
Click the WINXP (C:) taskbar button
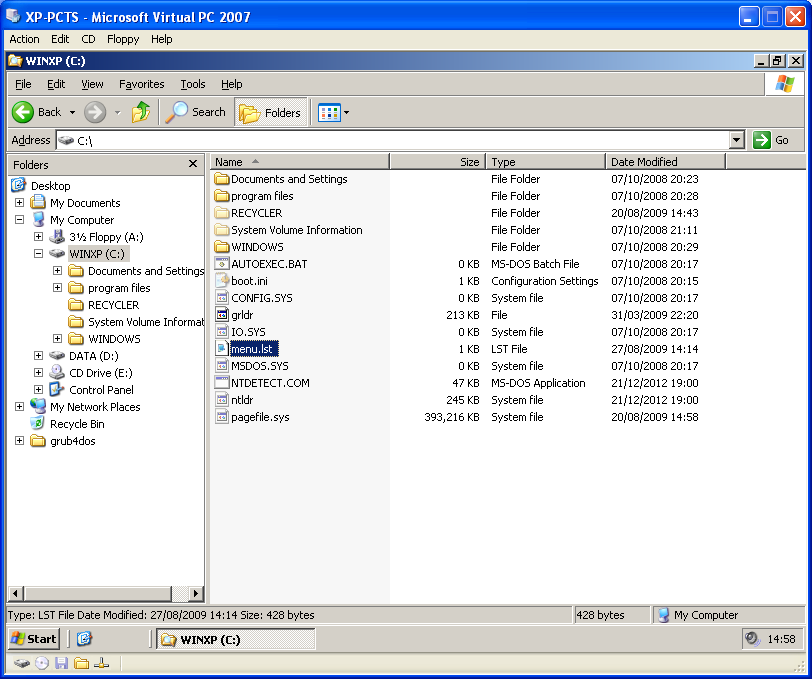point(236,640)
